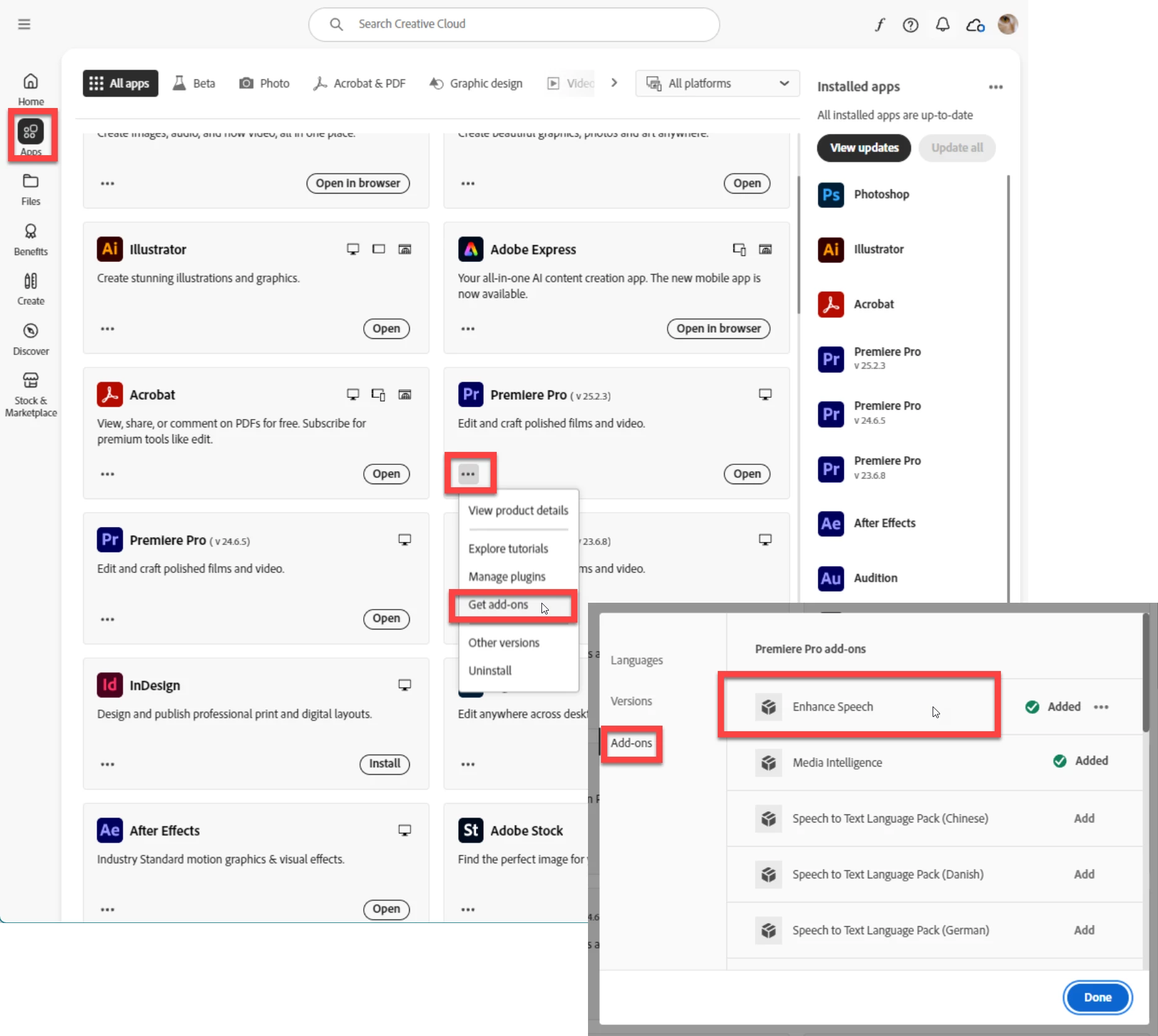
Task: Toggle more options menu on Premiere Pro v25.2.3
Action: point(468,474)
